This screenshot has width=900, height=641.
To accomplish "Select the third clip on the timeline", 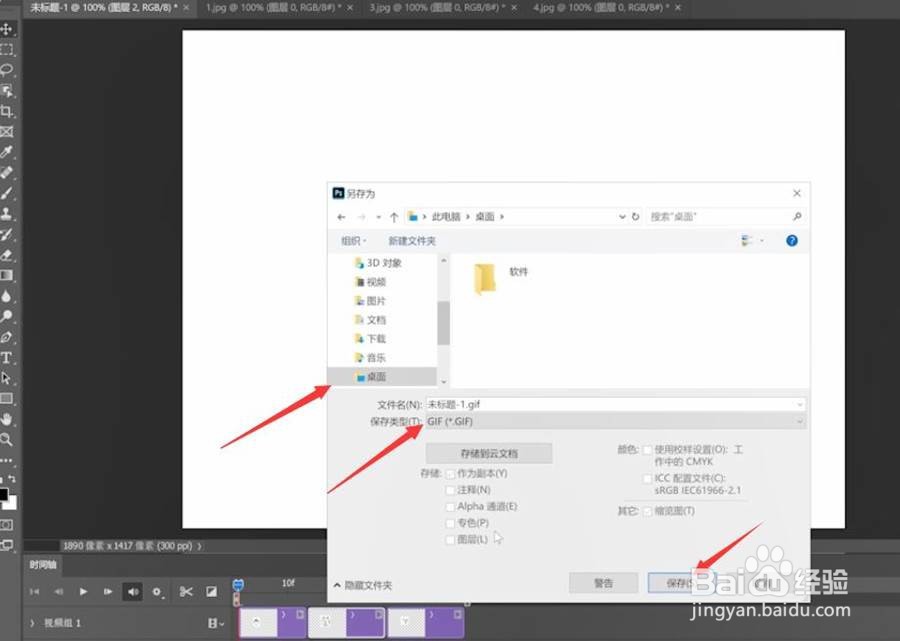I will click(425, 623).
